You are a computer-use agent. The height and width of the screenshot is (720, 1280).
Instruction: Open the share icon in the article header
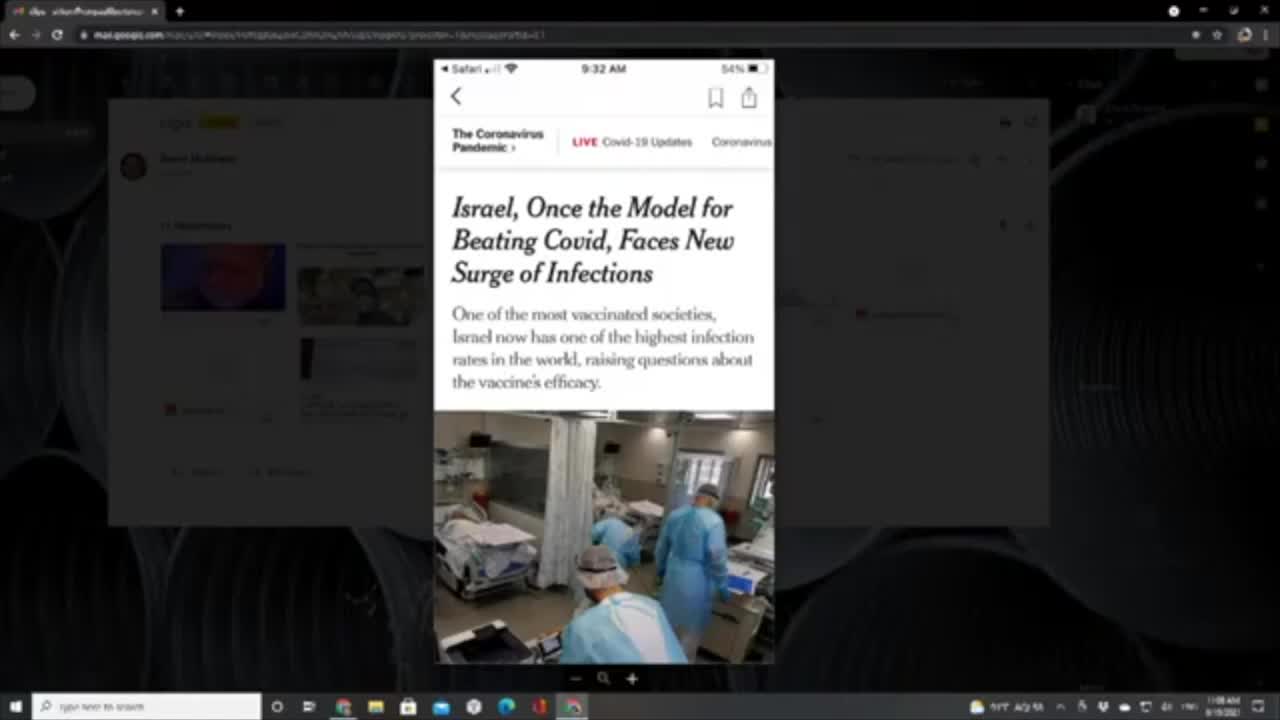click(x=749, y=97)
